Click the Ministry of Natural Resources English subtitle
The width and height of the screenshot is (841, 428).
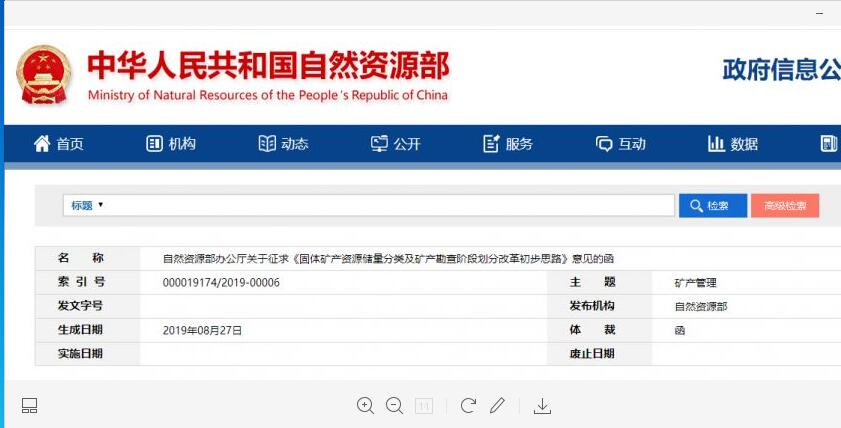tap(268, 95)
